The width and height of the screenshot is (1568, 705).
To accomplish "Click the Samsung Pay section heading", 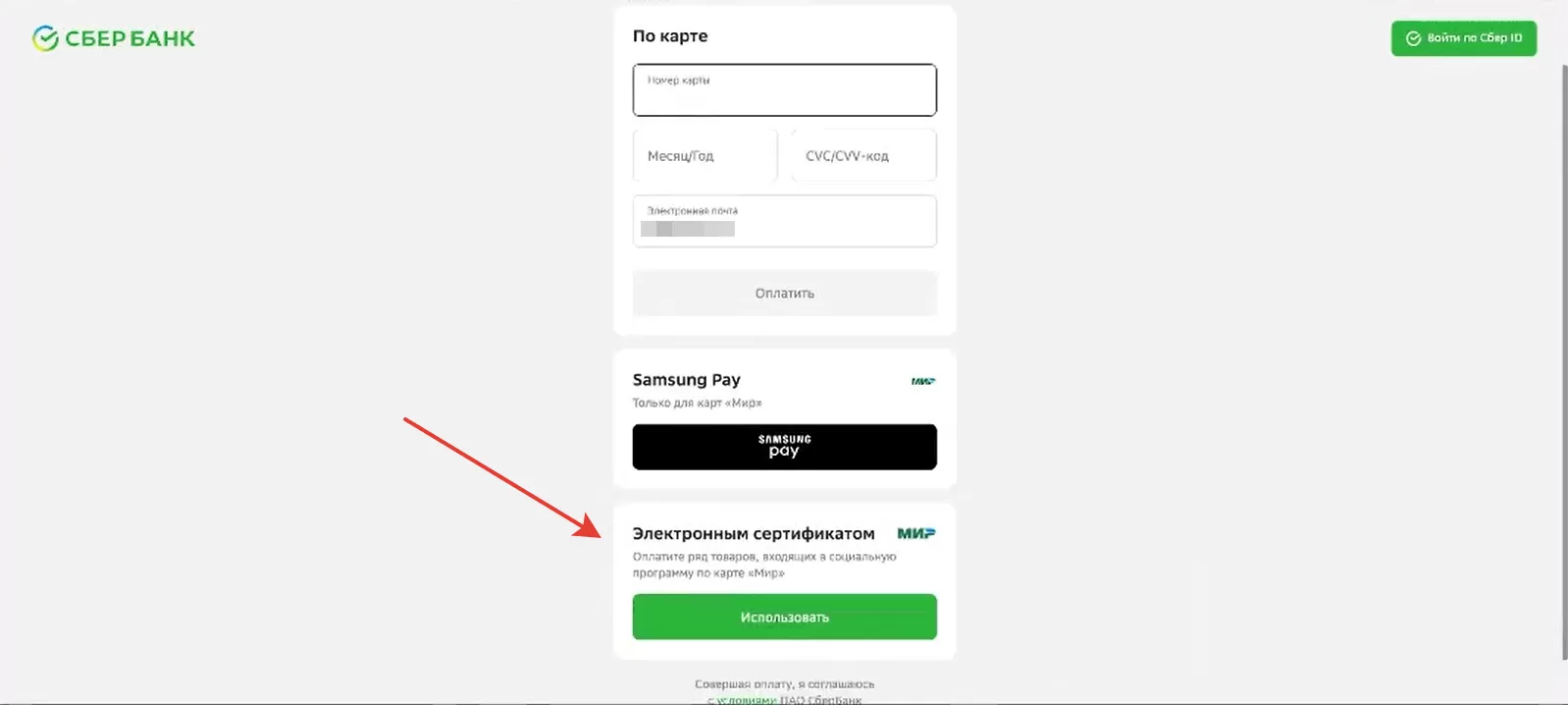I will [x=687, y=380].
